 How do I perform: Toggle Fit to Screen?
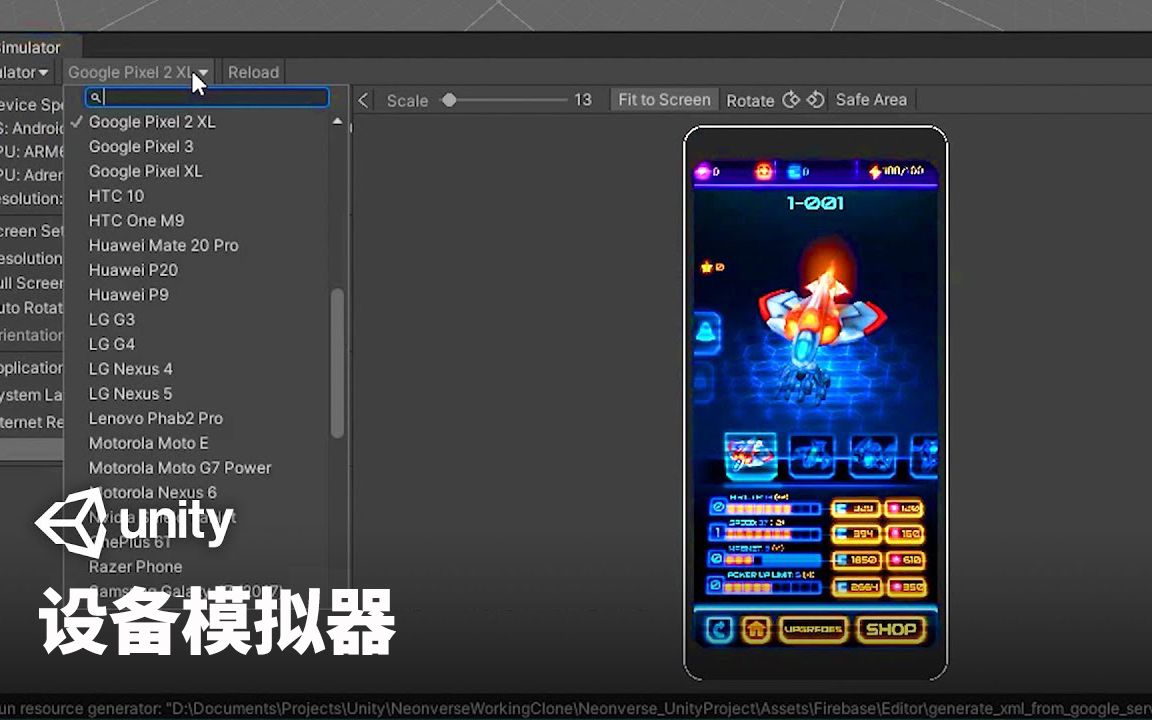point(664,100)
